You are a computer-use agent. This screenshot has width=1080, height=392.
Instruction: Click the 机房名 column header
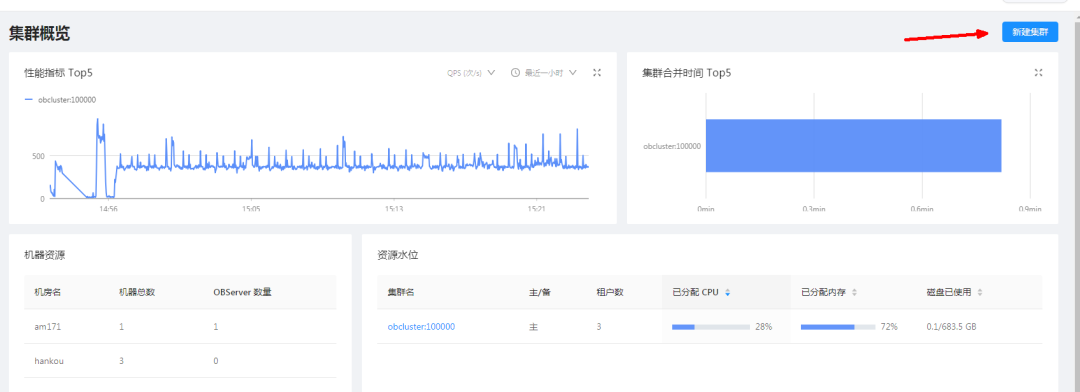[x=48, y=292]
